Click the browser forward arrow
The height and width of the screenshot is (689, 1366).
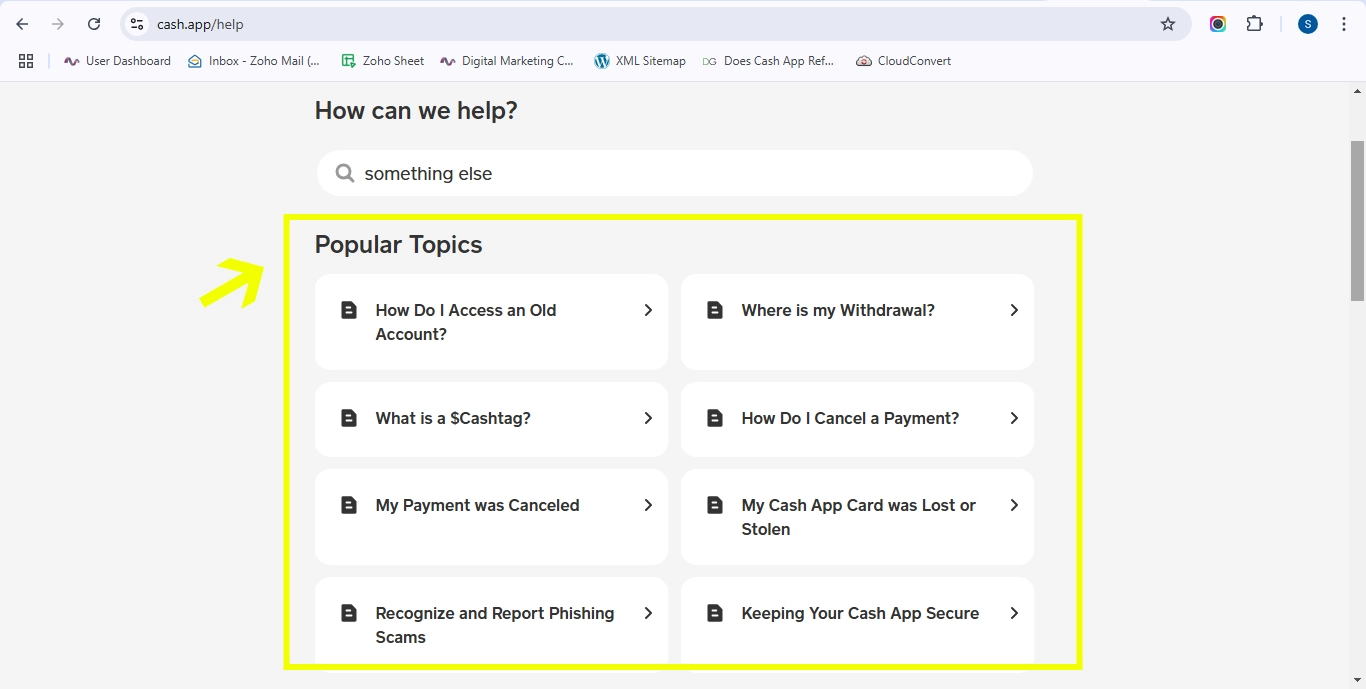pos(58,24)
